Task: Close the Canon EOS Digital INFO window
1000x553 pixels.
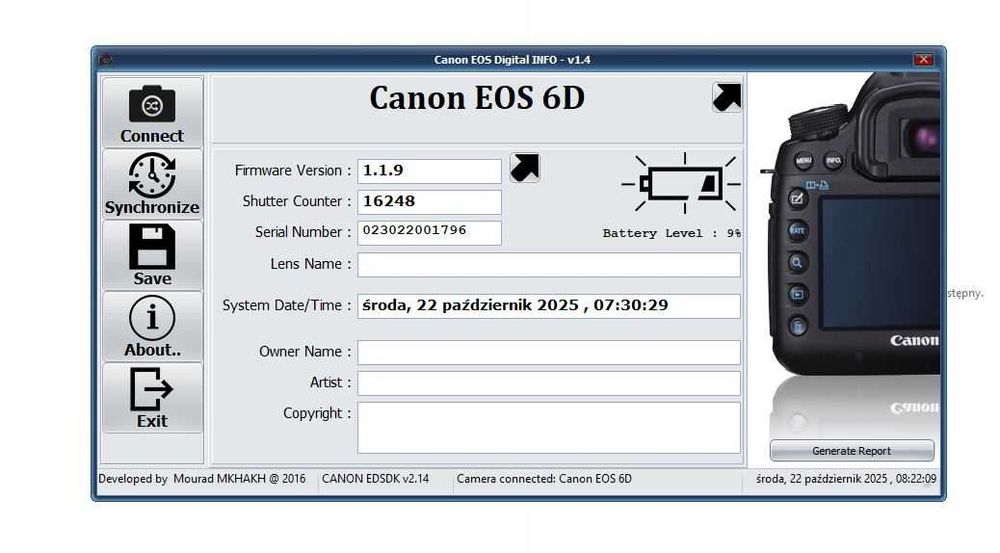Action: tap(923, 59)
